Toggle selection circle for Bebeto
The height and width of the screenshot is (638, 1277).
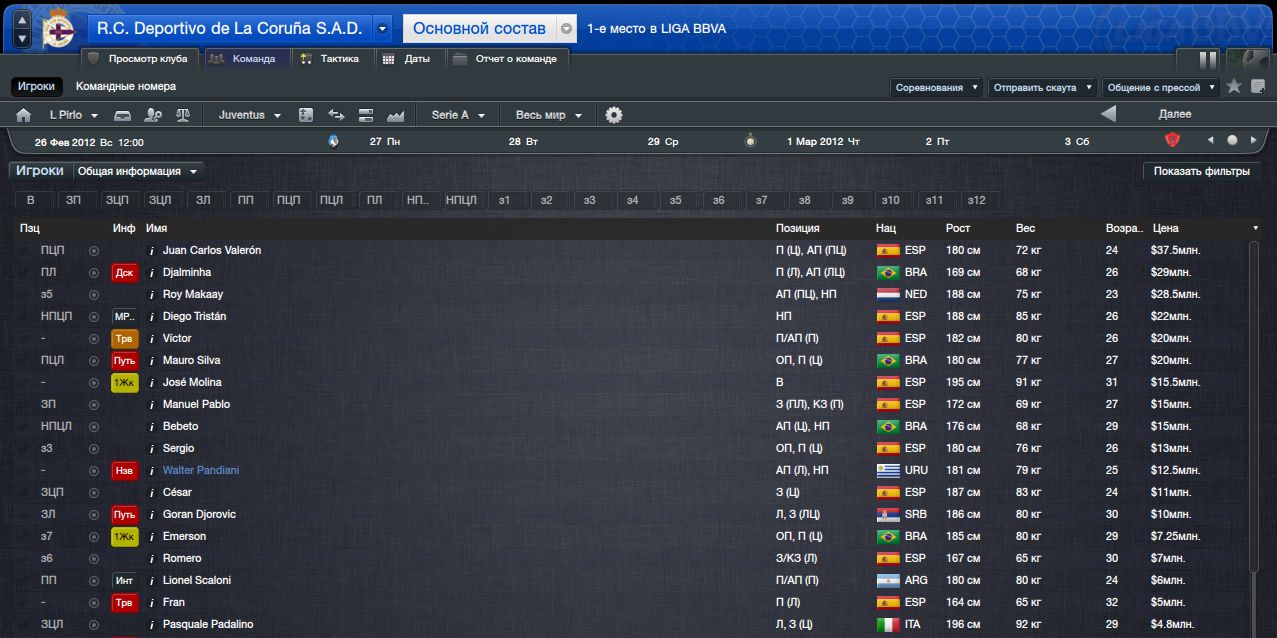[94, 426]
